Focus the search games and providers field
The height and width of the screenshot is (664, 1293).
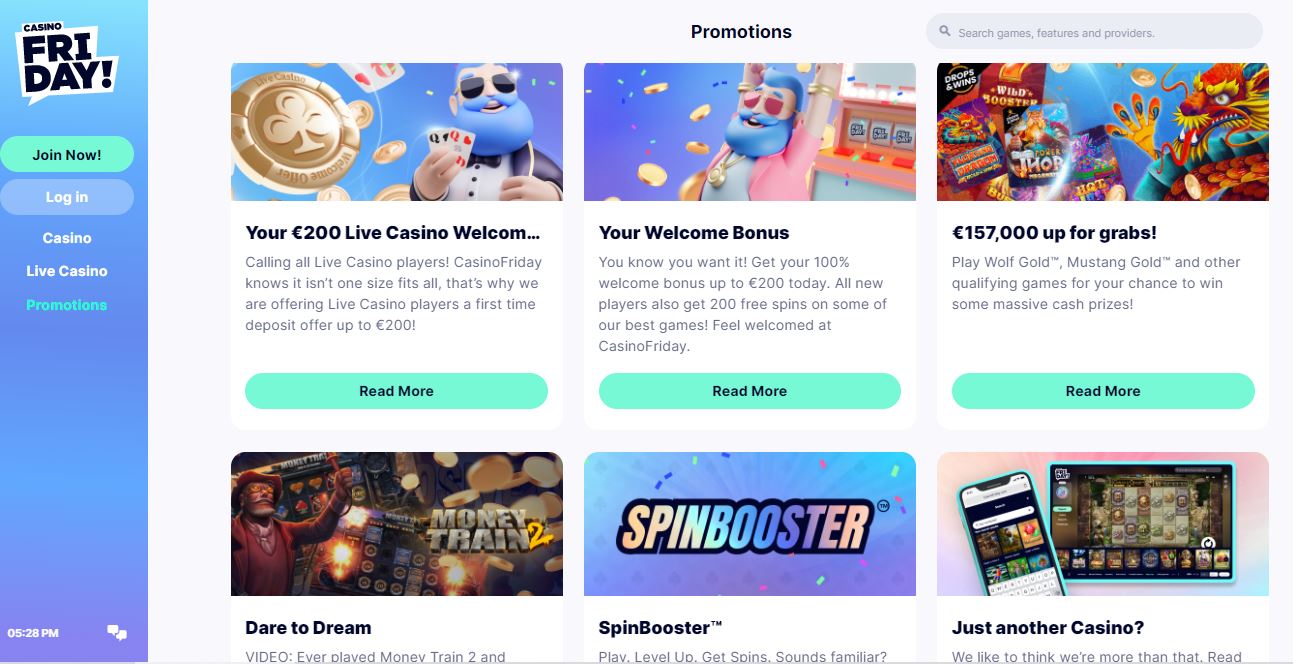coord(1094,32)
